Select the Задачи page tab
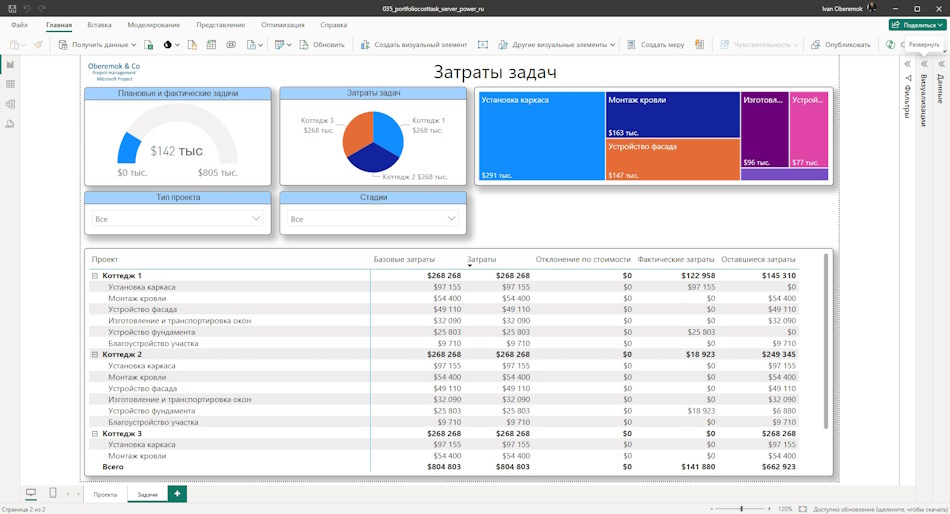 147,495
